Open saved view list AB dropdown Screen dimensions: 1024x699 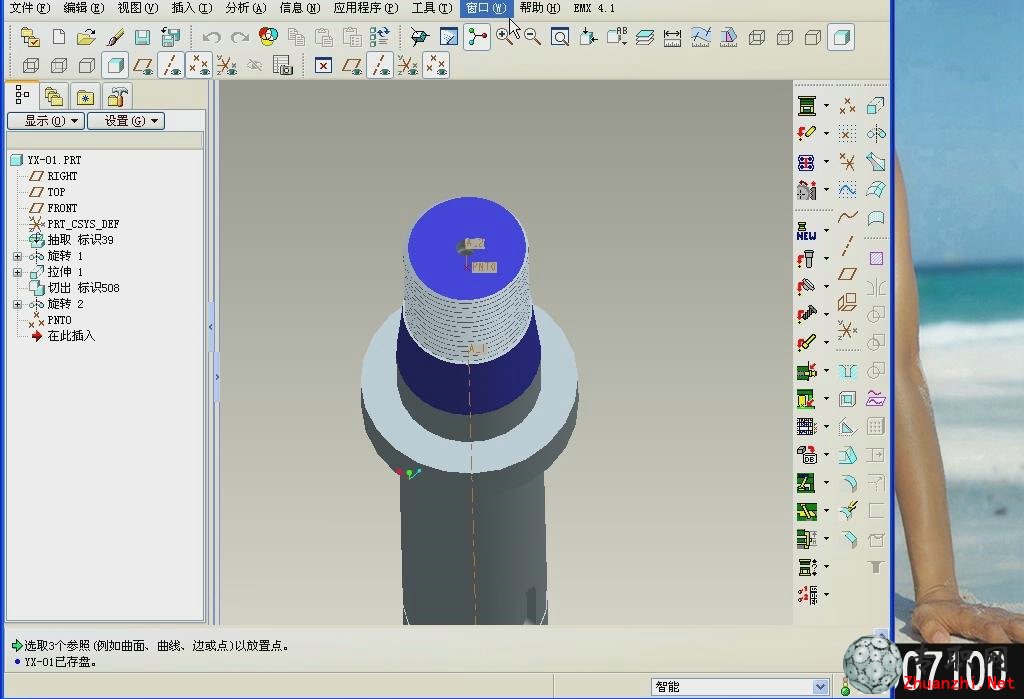click(616, 37)
